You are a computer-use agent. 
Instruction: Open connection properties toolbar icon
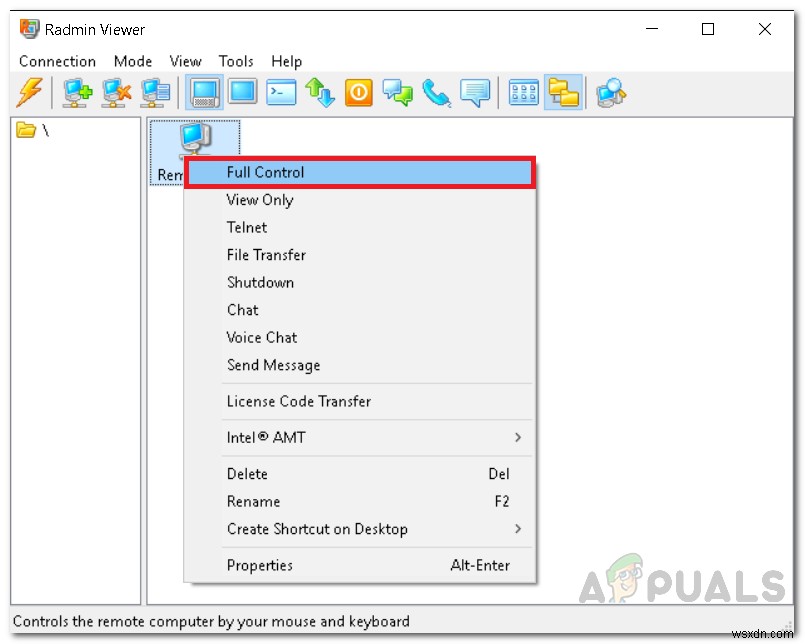[x=155, y=93]
